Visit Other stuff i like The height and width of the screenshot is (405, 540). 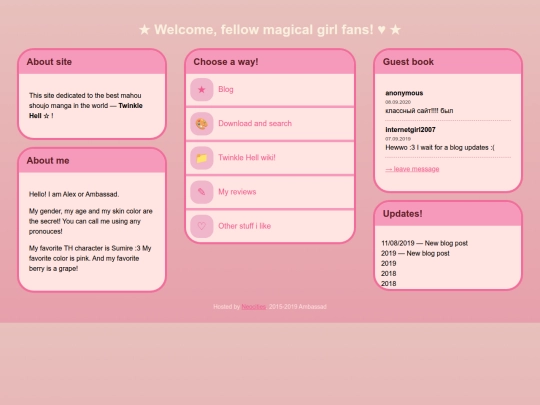coord(245,226)
